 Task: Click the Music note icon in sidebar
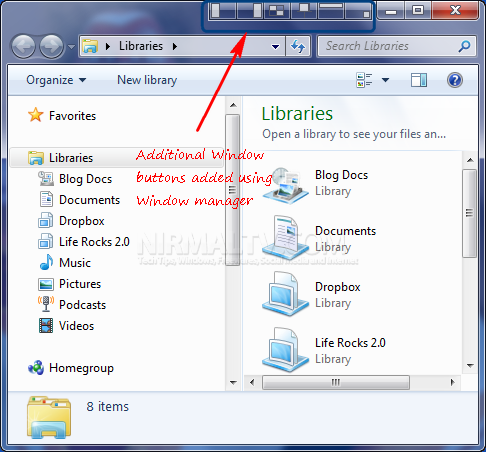click(46, 262)
